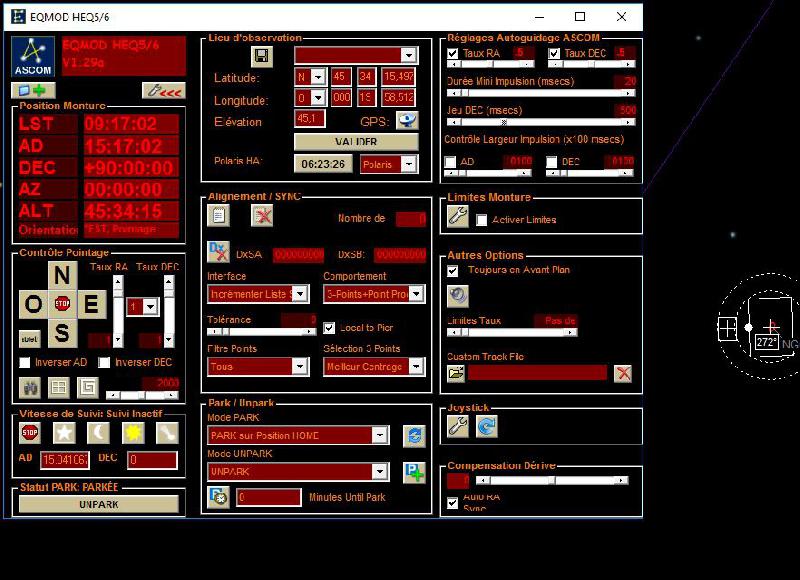Click the UNPARK button under Statut PARK
800x580 pixels.
click(x=99, y=504)
